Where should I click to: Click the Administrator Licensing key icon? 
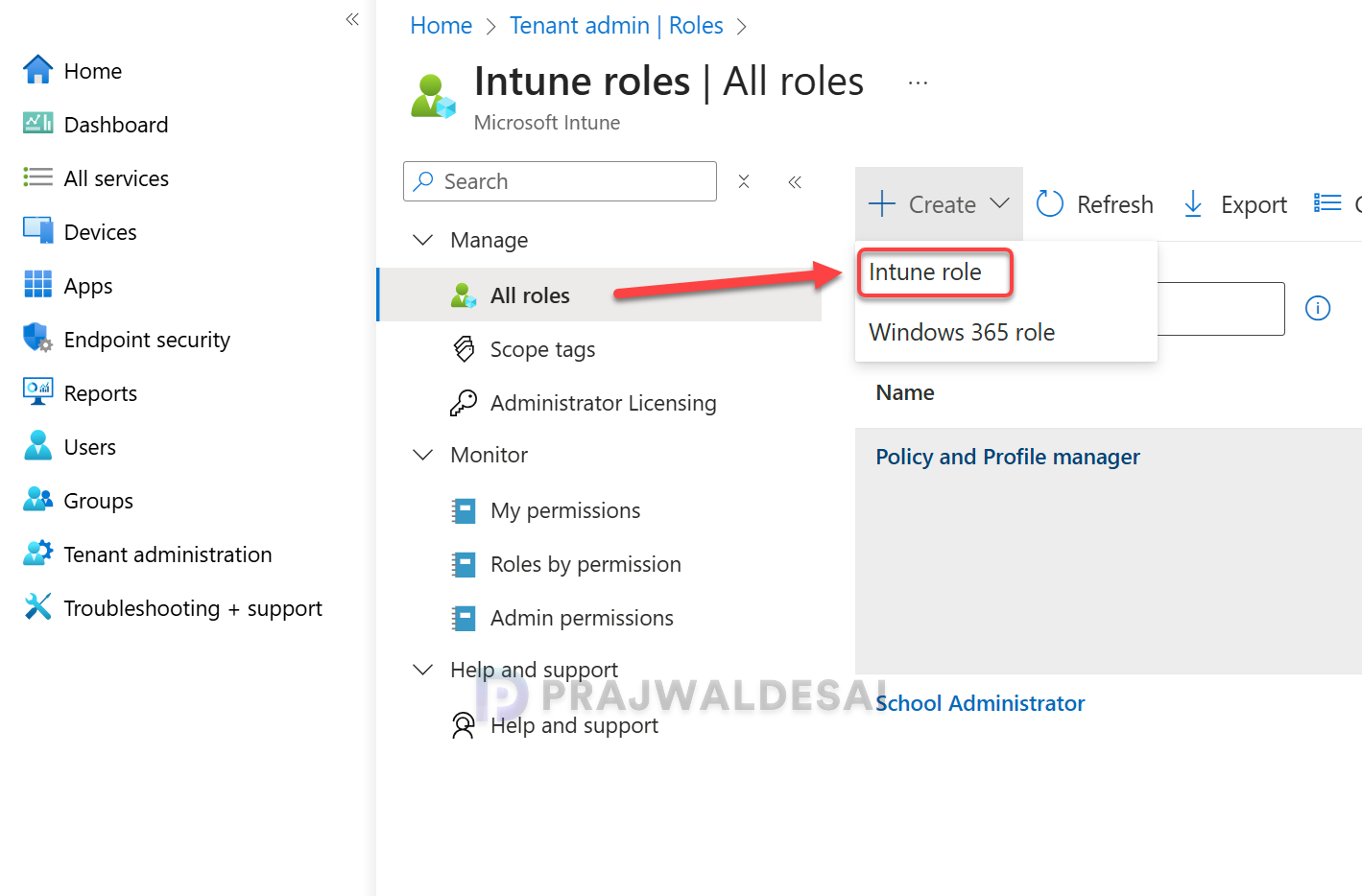pos(464,403)
